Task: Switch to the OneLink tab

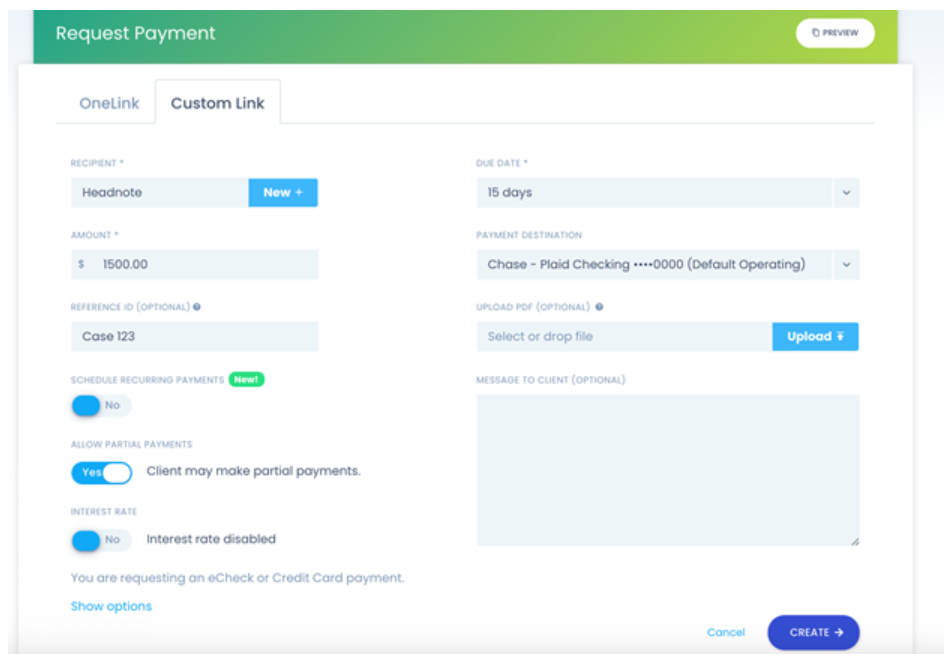Action: [x=109, y=103]
